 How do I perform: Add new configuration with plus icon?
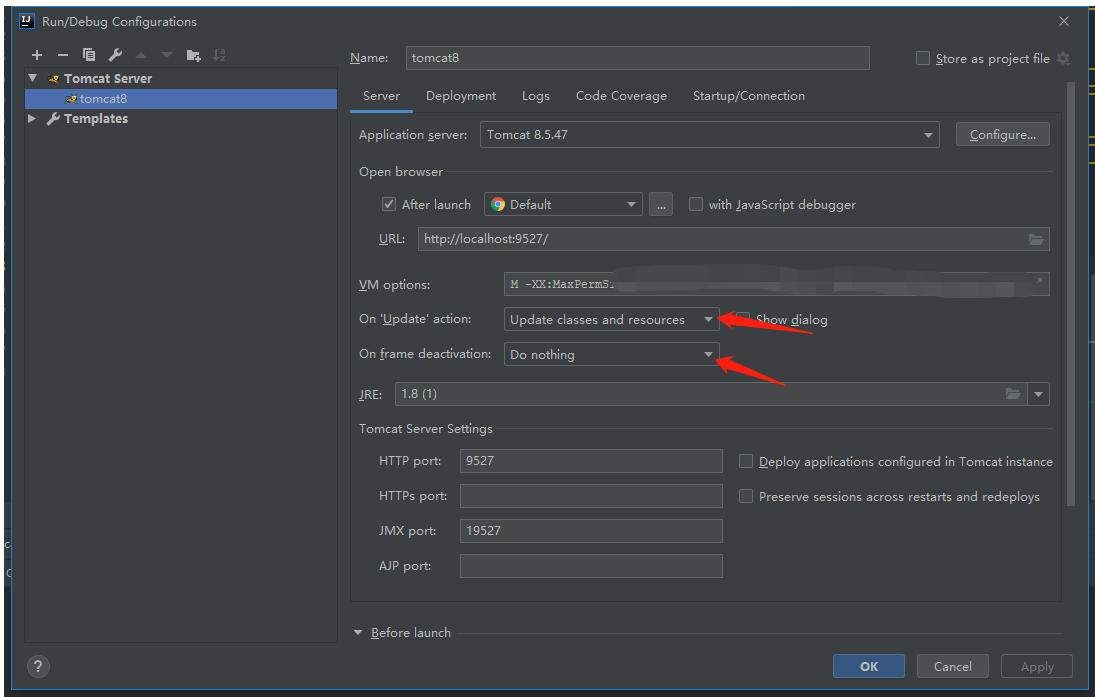click(x=37, y=55)
